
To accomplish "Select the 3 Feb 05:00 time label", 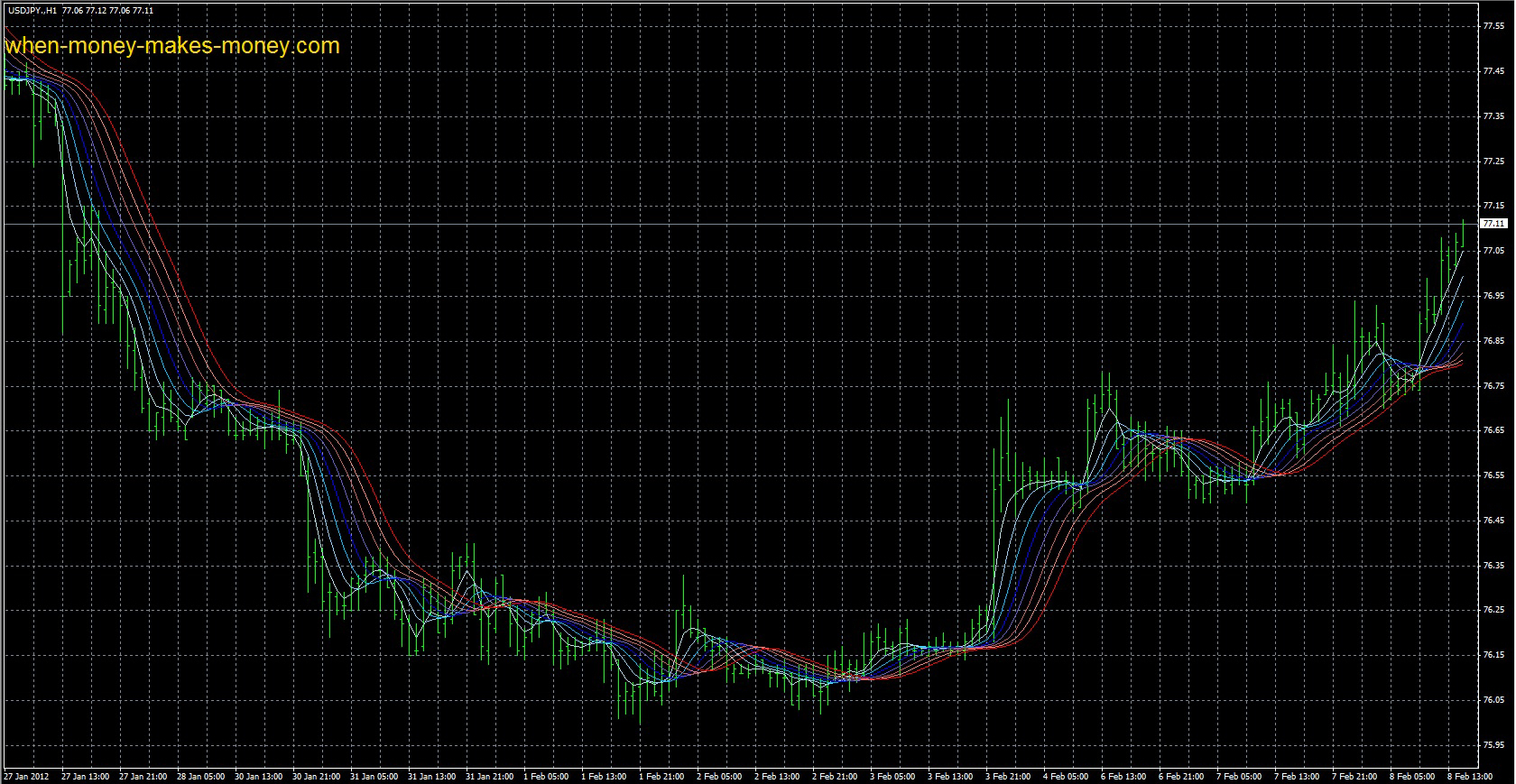I will (x=893, y=776).
